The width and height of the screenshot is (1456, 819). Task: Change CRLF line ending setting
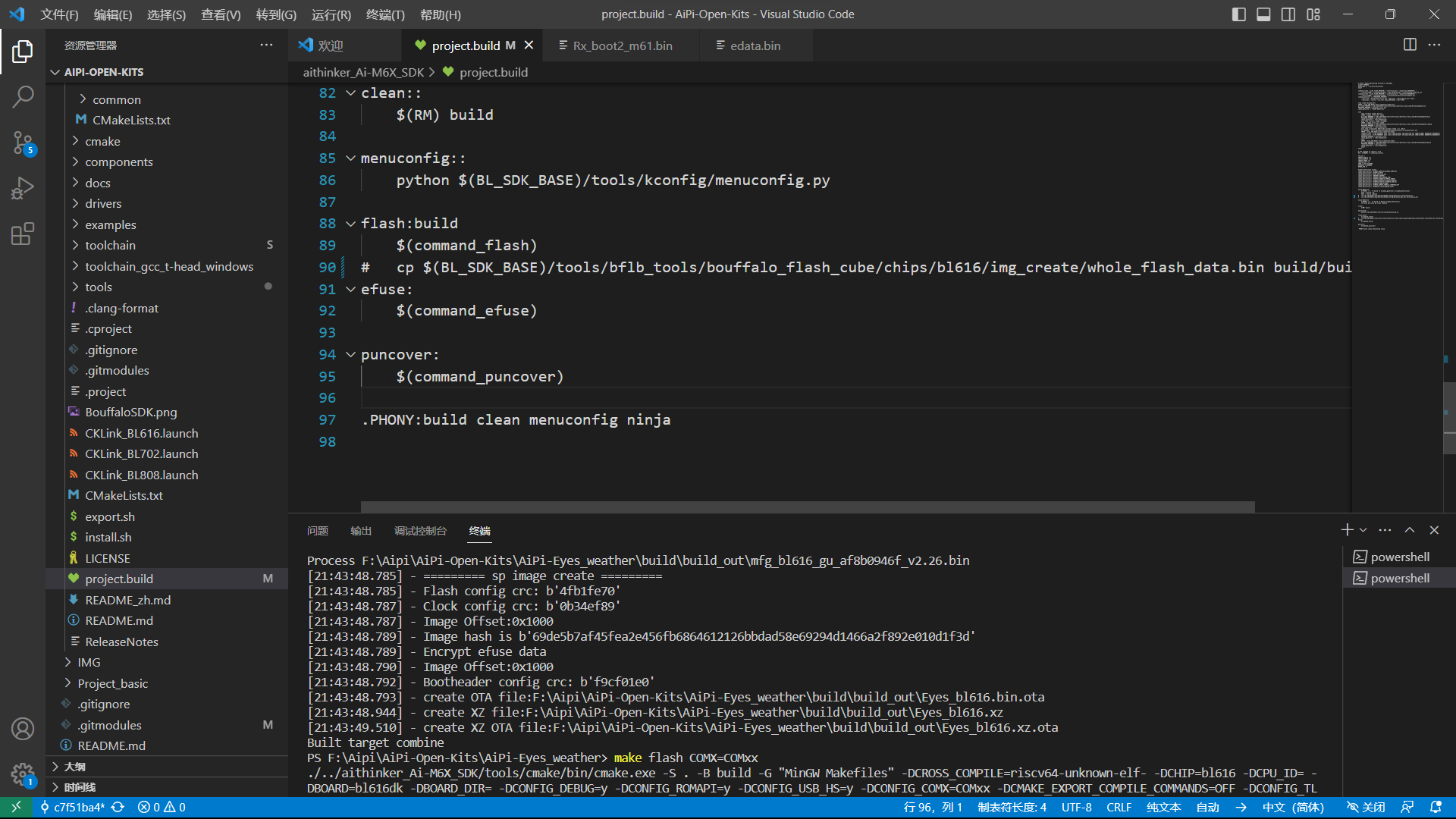[x=1119, y=808]
